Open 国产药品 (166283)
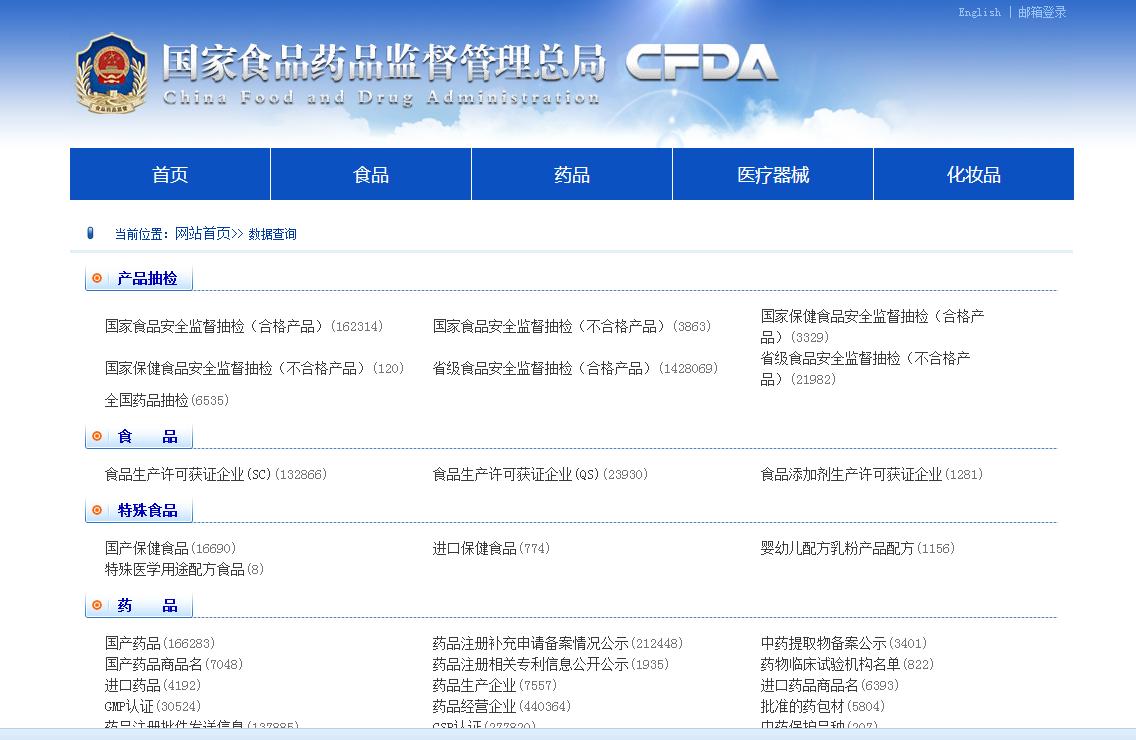 [159, 643]
